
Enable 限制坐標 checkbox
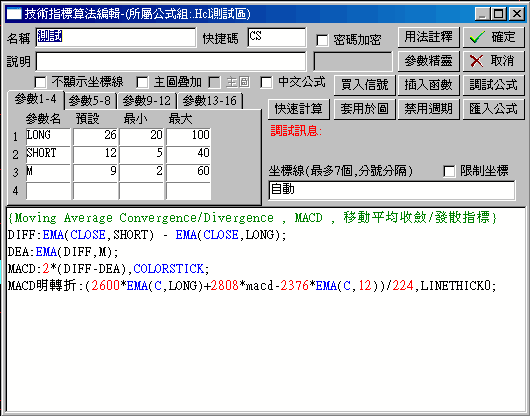pyautogui.click(x=449, y=171)
